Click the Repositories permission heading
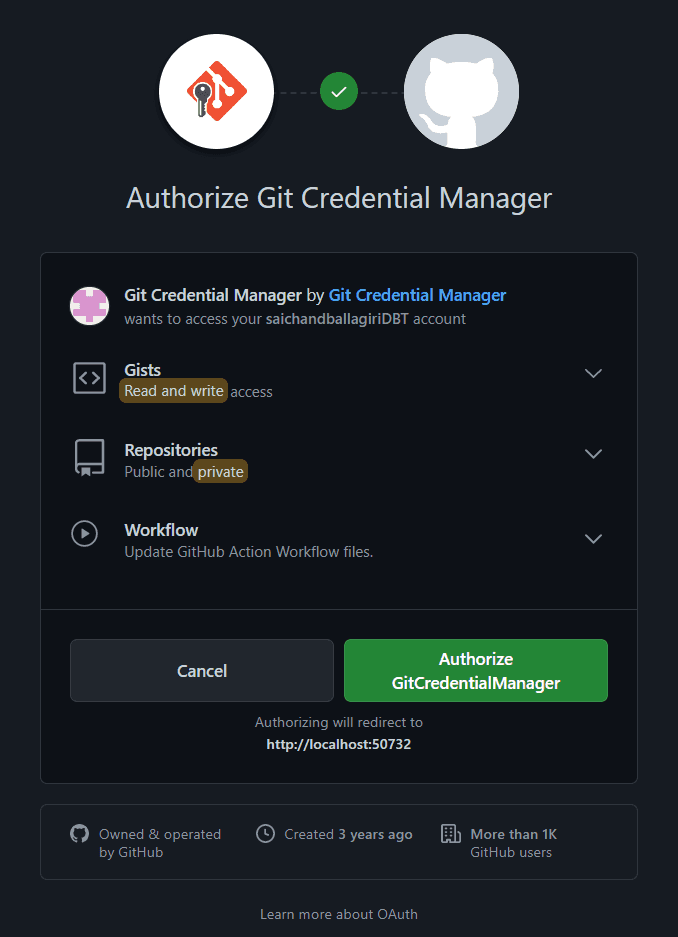Screen dimensions: 678x937 pyautogui.click(x=171, y=450)
